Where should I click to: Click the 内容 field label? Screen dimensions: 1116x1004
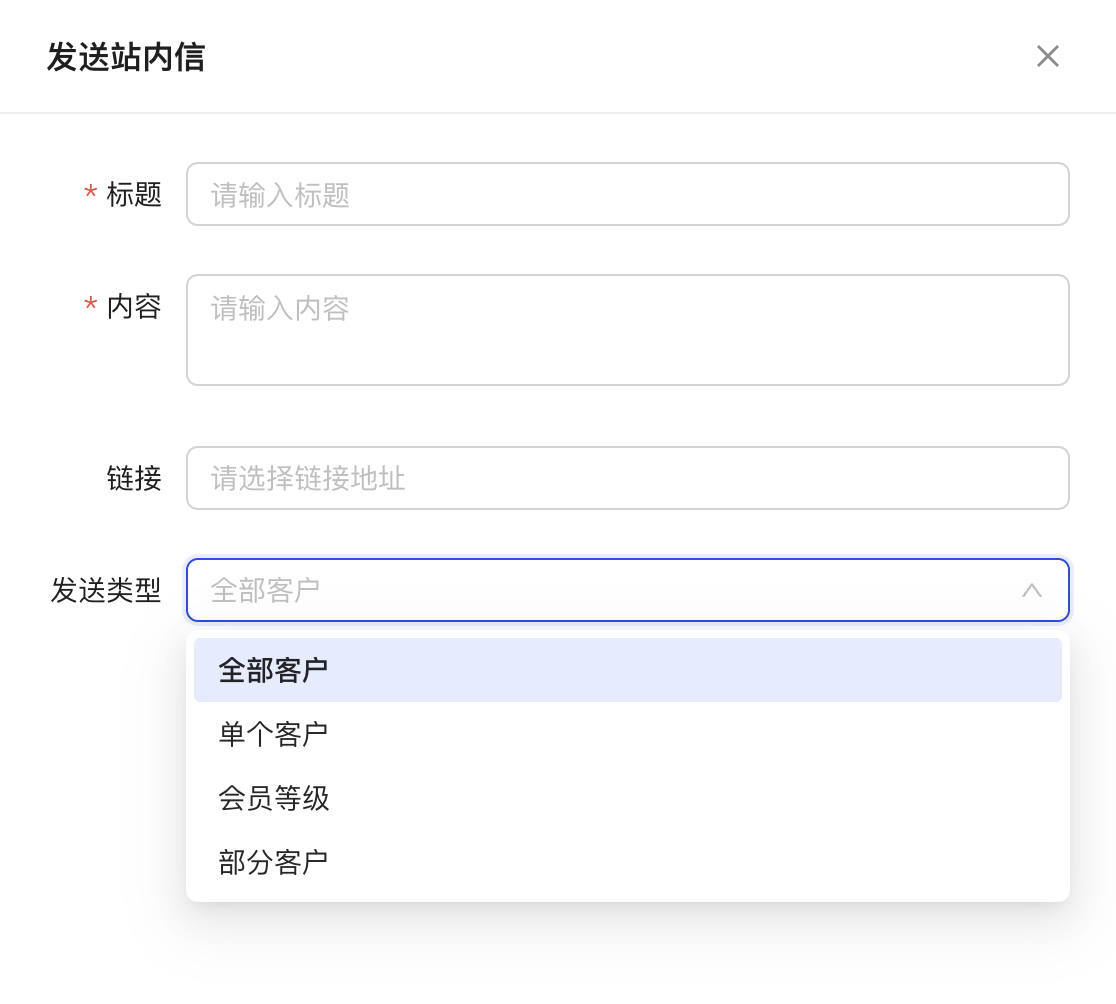[x=134, y=306]
